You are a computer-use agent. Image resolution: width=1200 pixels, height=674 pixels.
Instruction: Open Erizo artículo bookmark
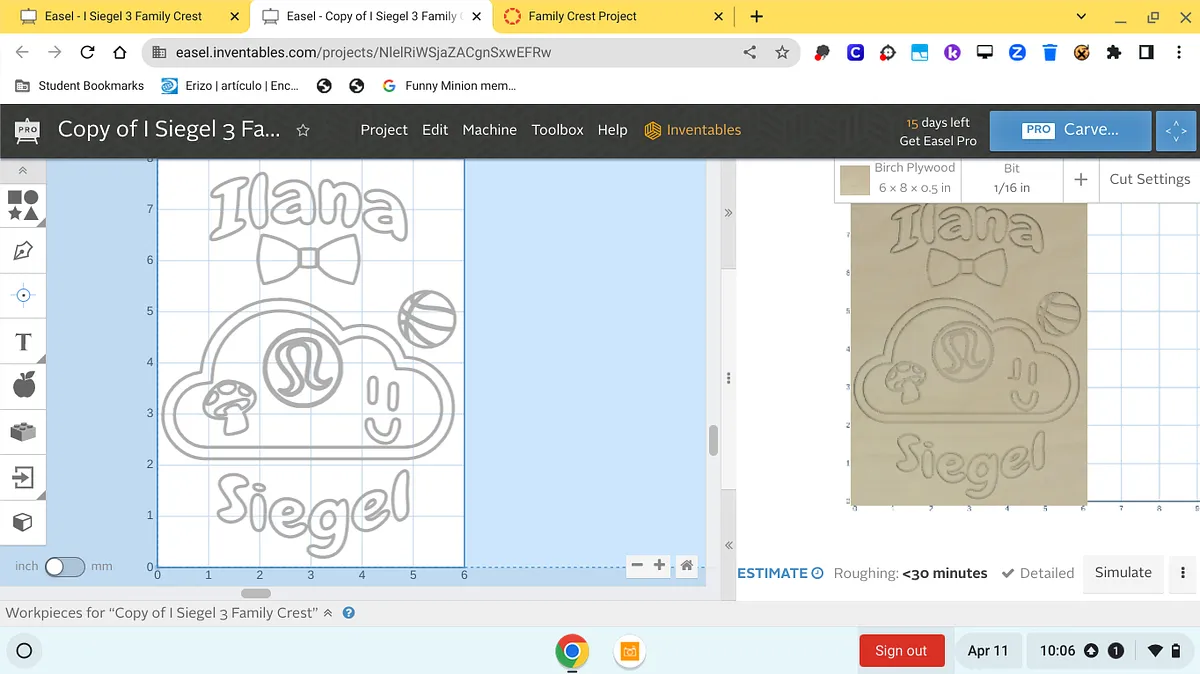[230, 86]
